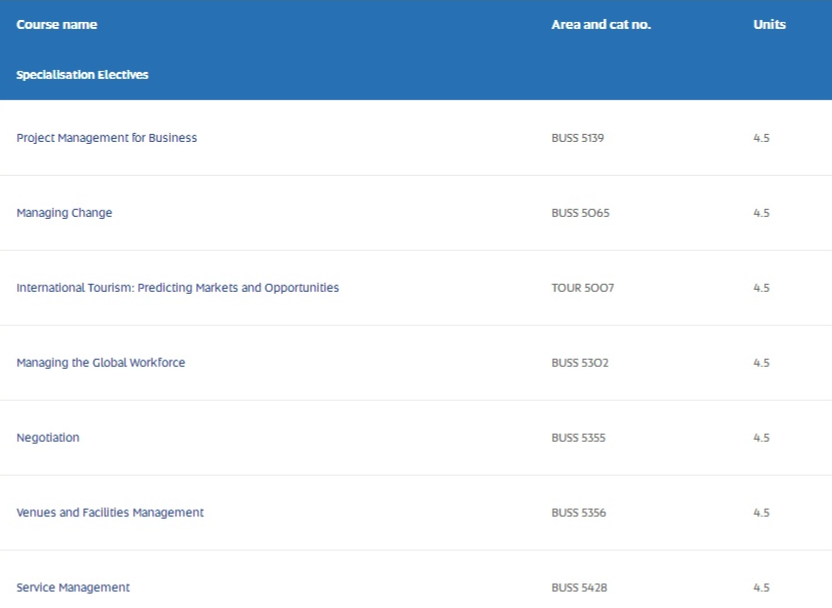Click the Negotiation course link
Viewport: 832px width, 608px height.
click(48, 438)
